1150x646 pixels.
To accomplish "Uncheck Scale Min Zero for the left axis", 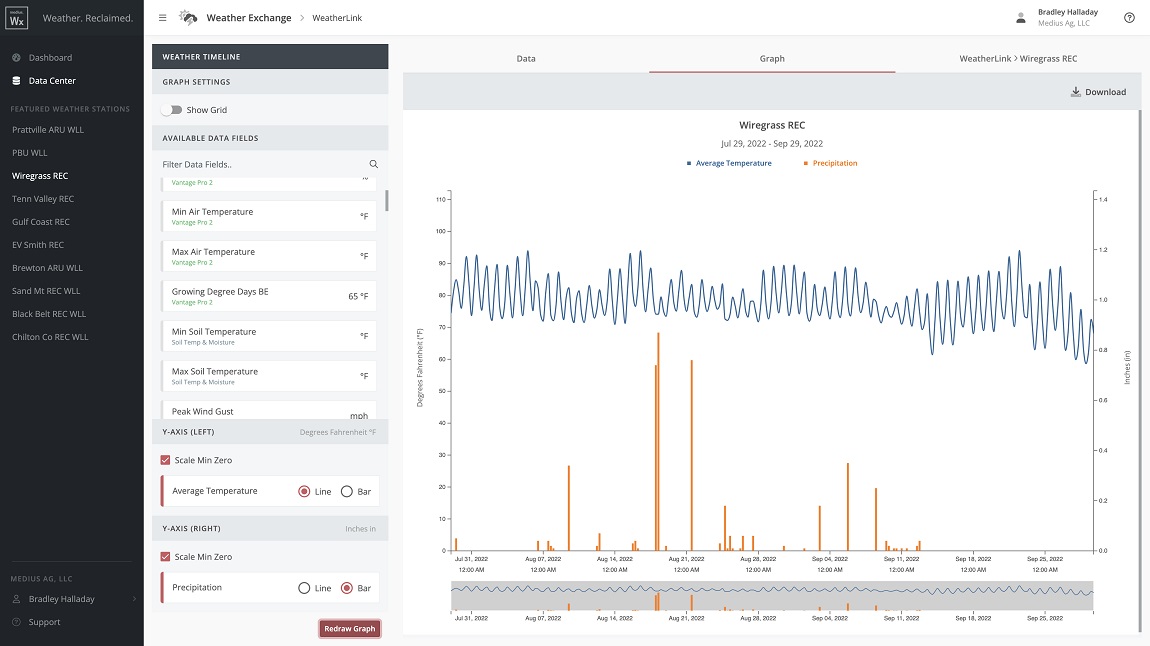I will (165, 460).
